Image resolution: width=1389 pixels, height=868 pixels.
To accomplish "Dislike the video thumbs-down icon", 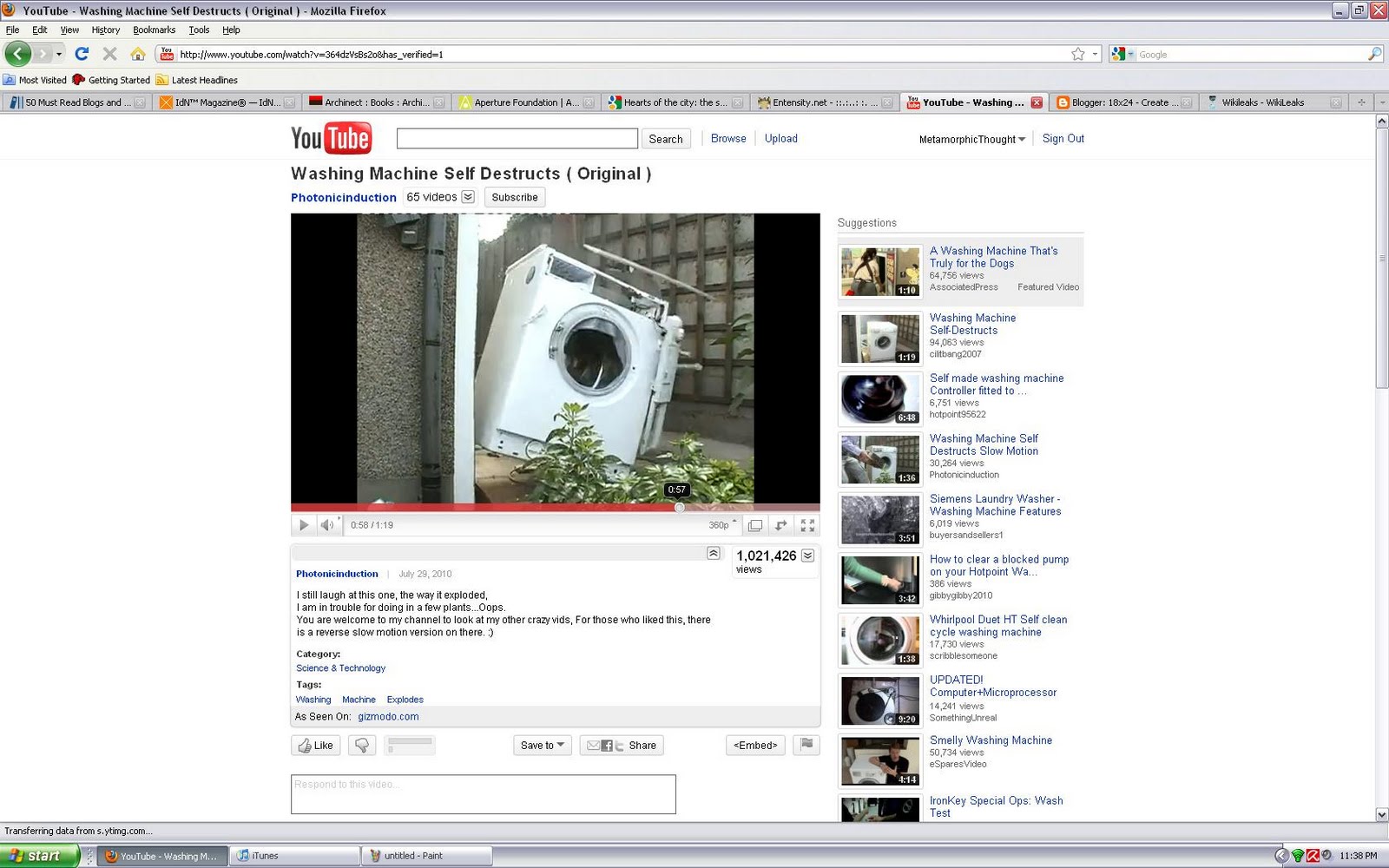I will [362, 746].
